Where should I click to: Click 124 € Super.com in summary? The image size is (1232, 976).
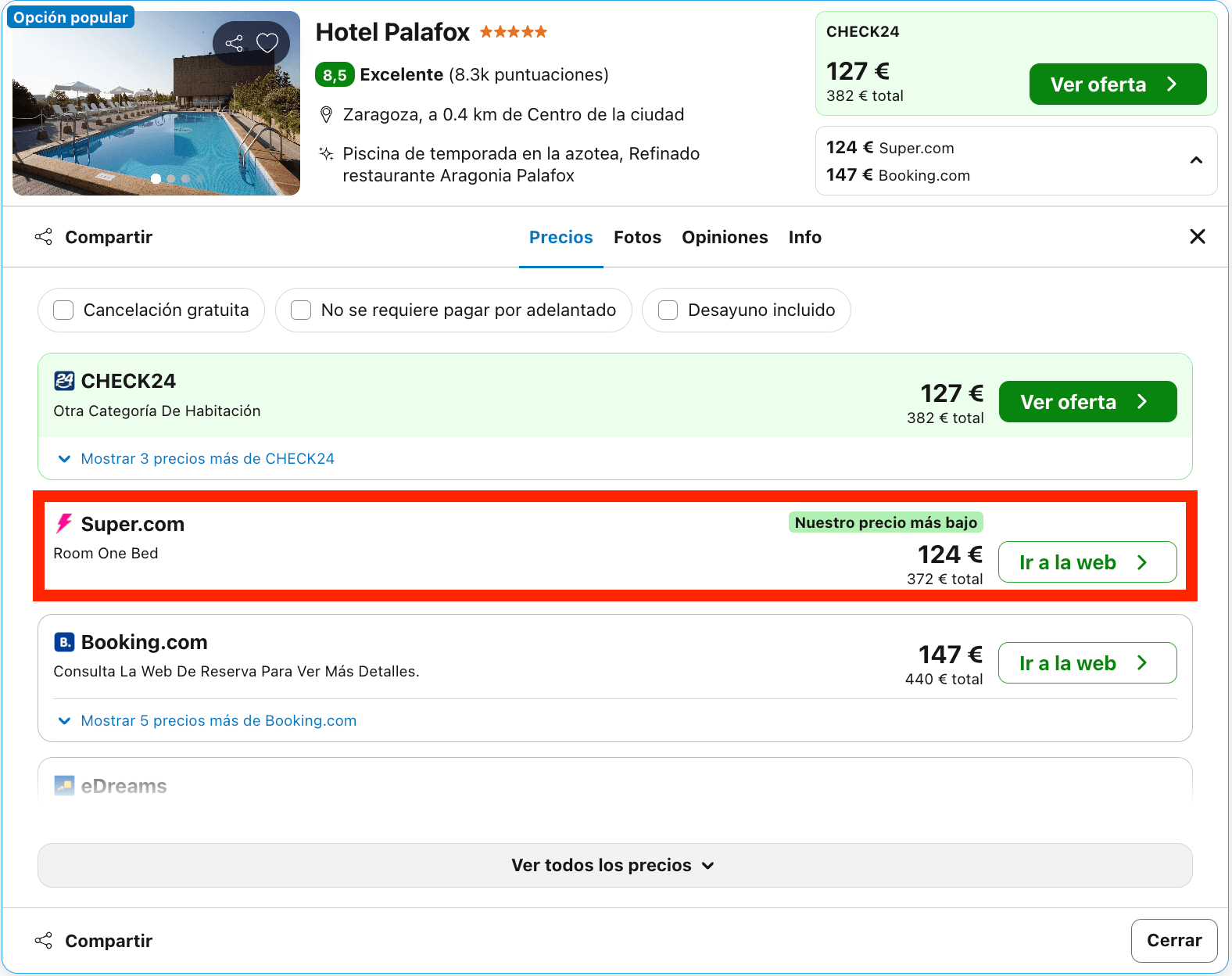[890, 148]
